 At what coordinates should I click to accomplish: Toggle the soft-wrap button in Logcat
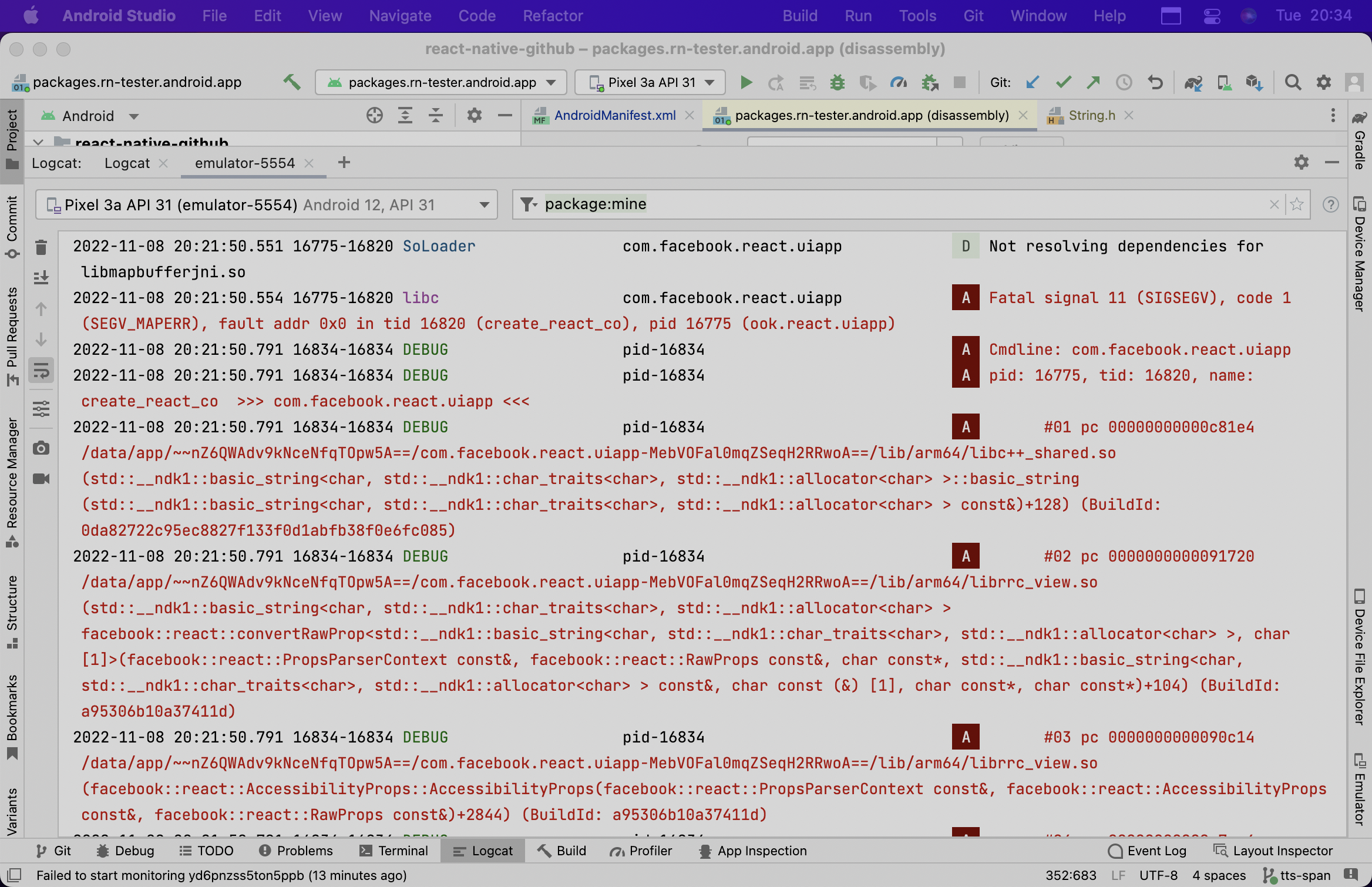click(41, 371)
